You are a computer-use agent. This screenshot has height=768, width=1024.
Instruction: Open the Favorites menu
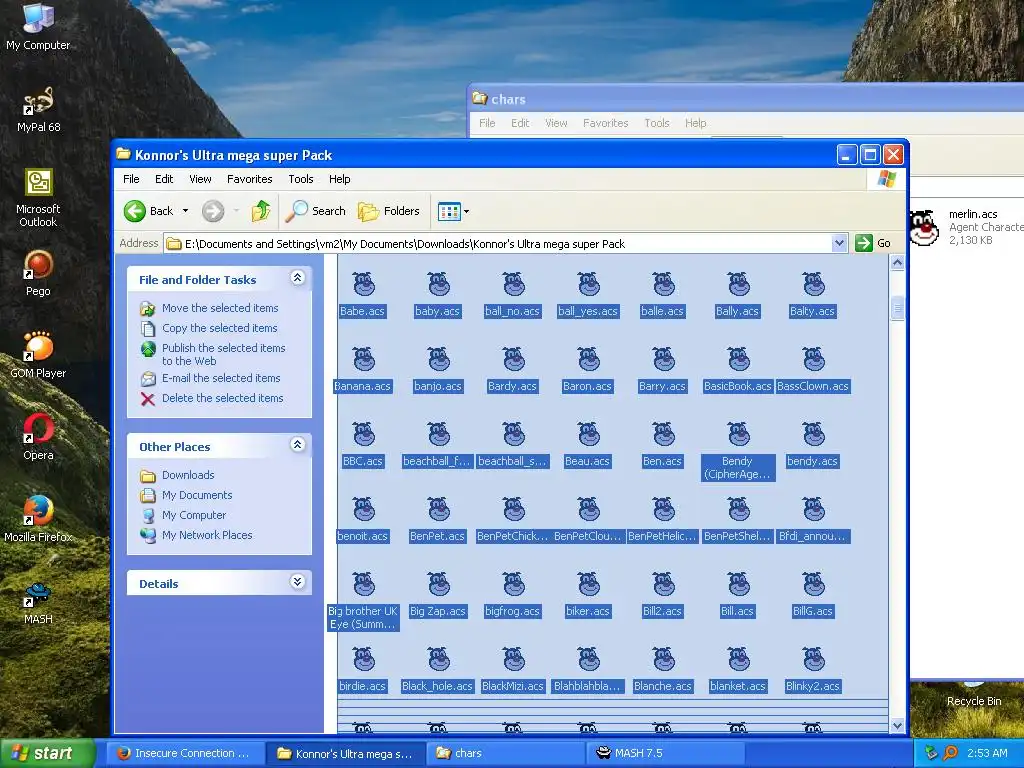pyautogui.click(x=249, y=179)
